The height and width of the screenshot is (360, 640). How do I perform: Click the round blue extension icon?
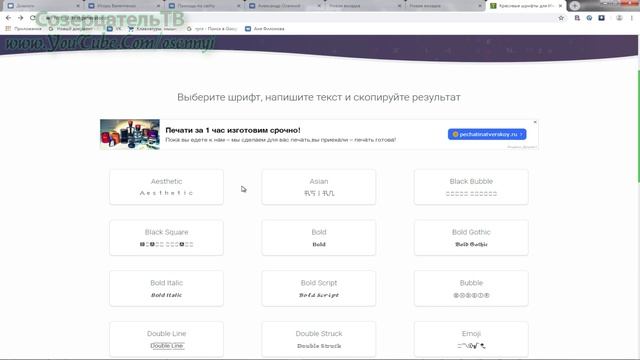pos(589,18)
